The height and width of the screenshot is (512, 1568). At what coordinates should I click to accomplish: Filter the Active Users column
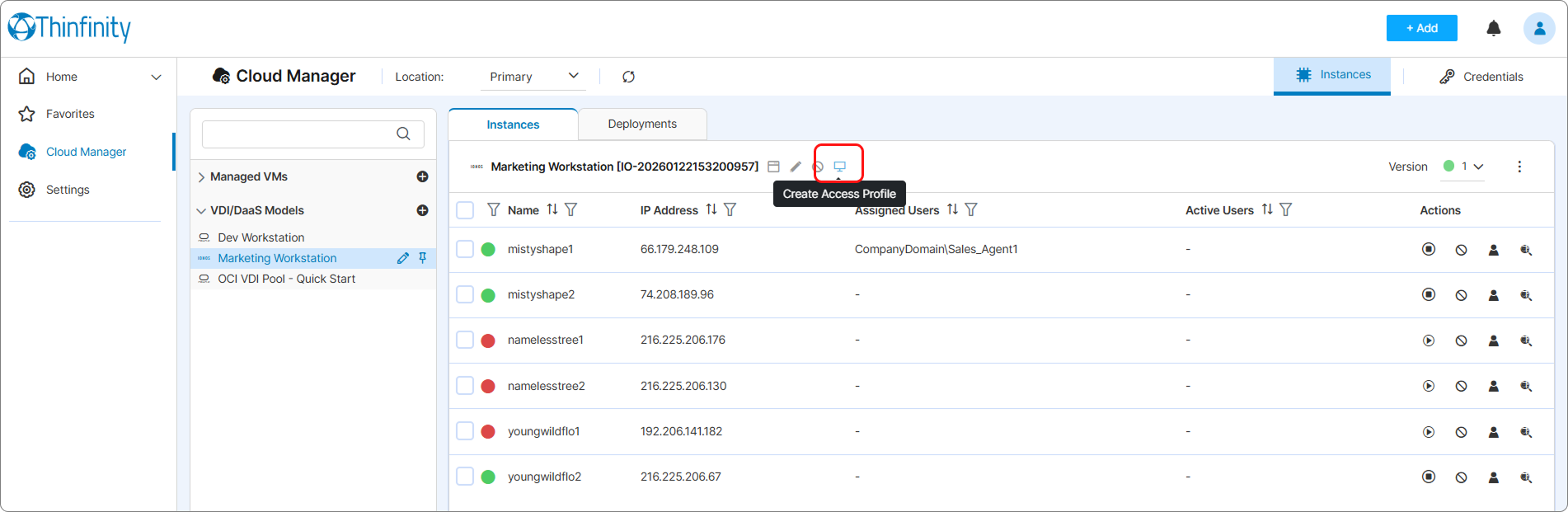pyautogui.click(x=1285, y=209)
